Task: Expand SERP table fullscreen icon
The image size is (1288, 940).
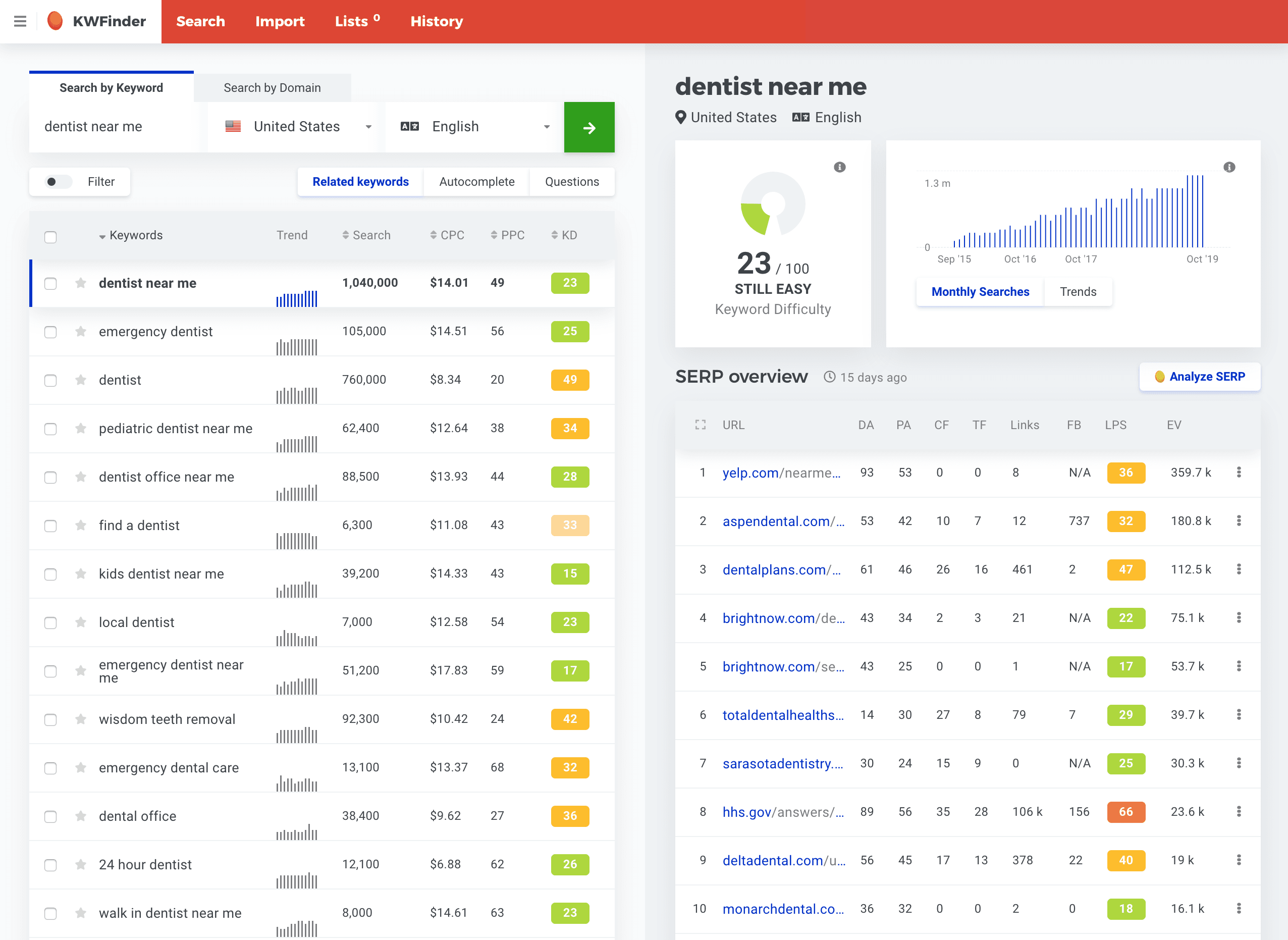Action: tap(701, 425)
